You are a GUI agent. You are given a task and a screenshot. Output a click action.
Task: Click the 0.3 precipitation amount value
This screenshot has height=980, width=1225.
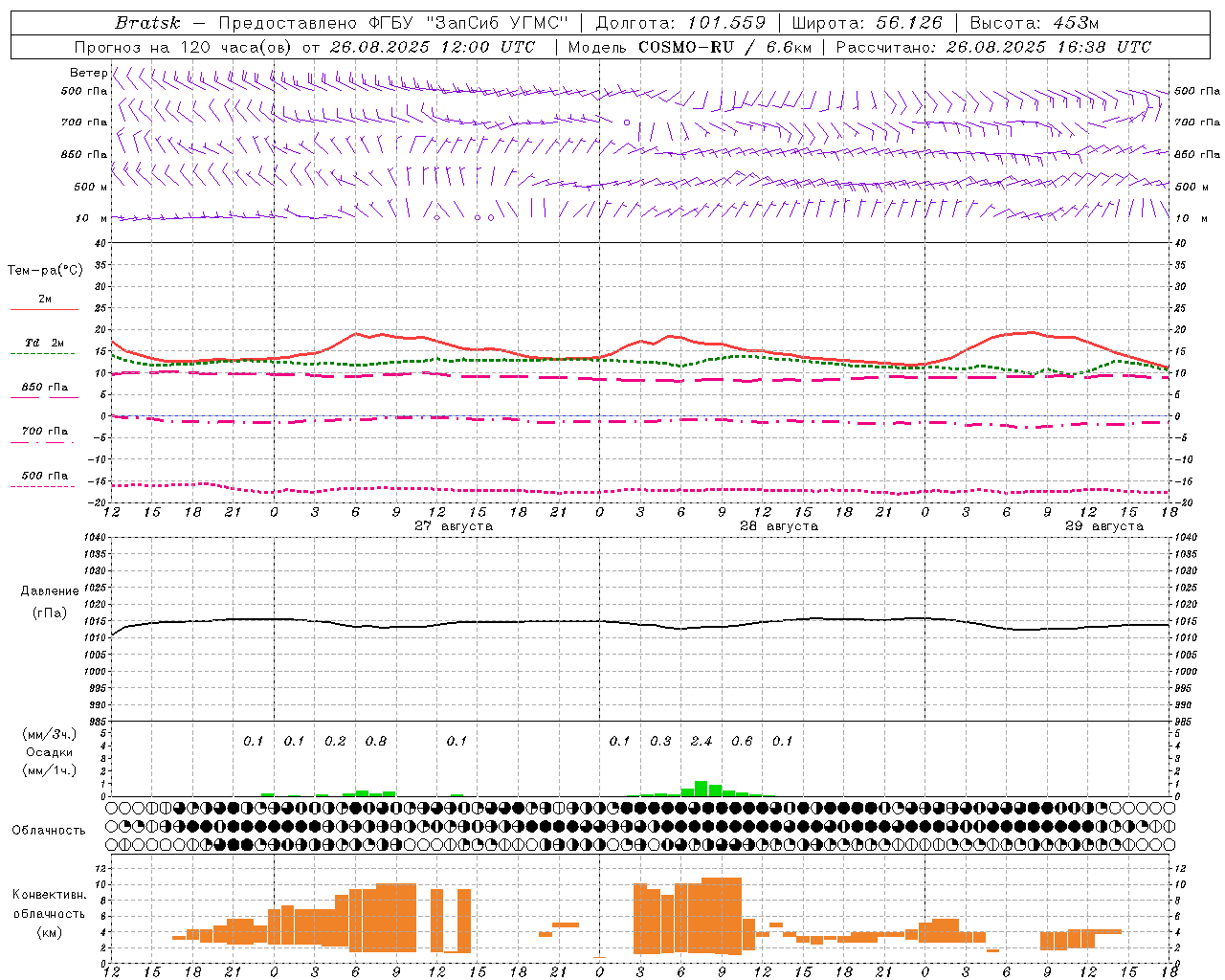pyautogui.click(x=660, y=741)
